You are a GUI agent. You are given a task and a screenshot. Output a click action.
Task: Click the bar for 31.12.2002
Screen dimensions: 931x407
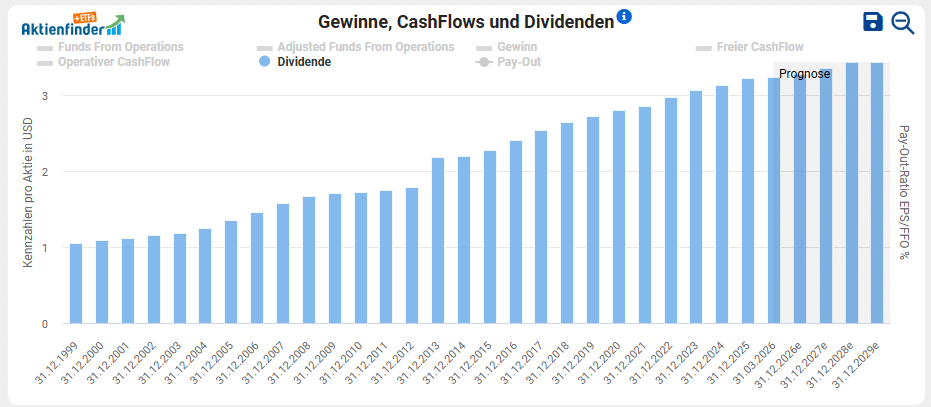coord(154,280)
